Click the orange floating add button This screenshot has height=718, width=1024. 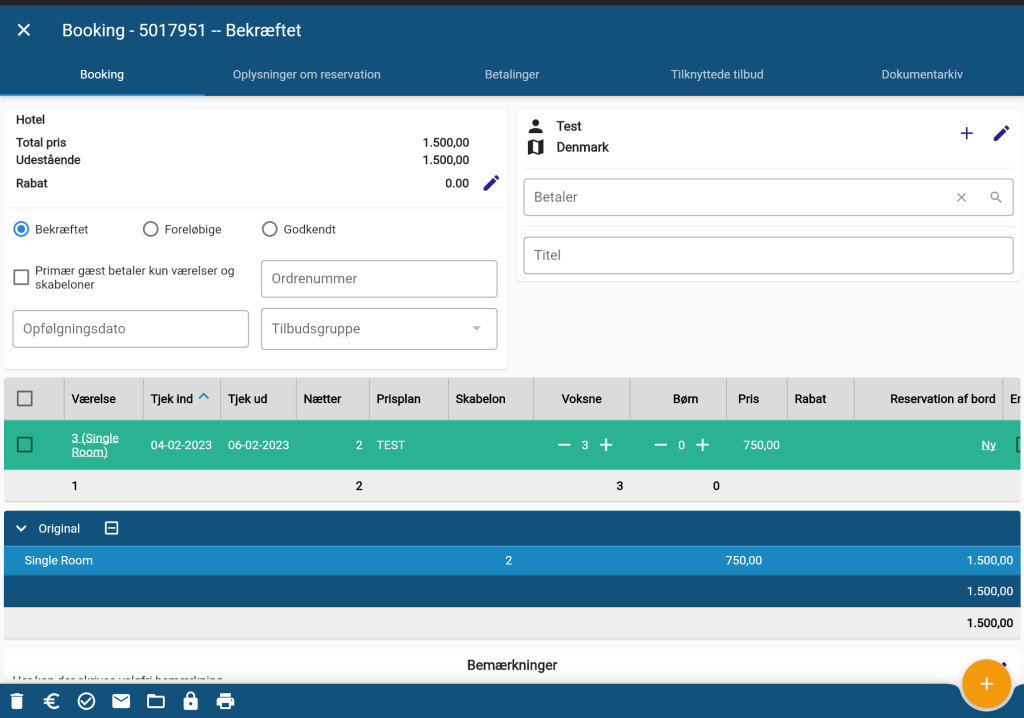tap(986, 683)
